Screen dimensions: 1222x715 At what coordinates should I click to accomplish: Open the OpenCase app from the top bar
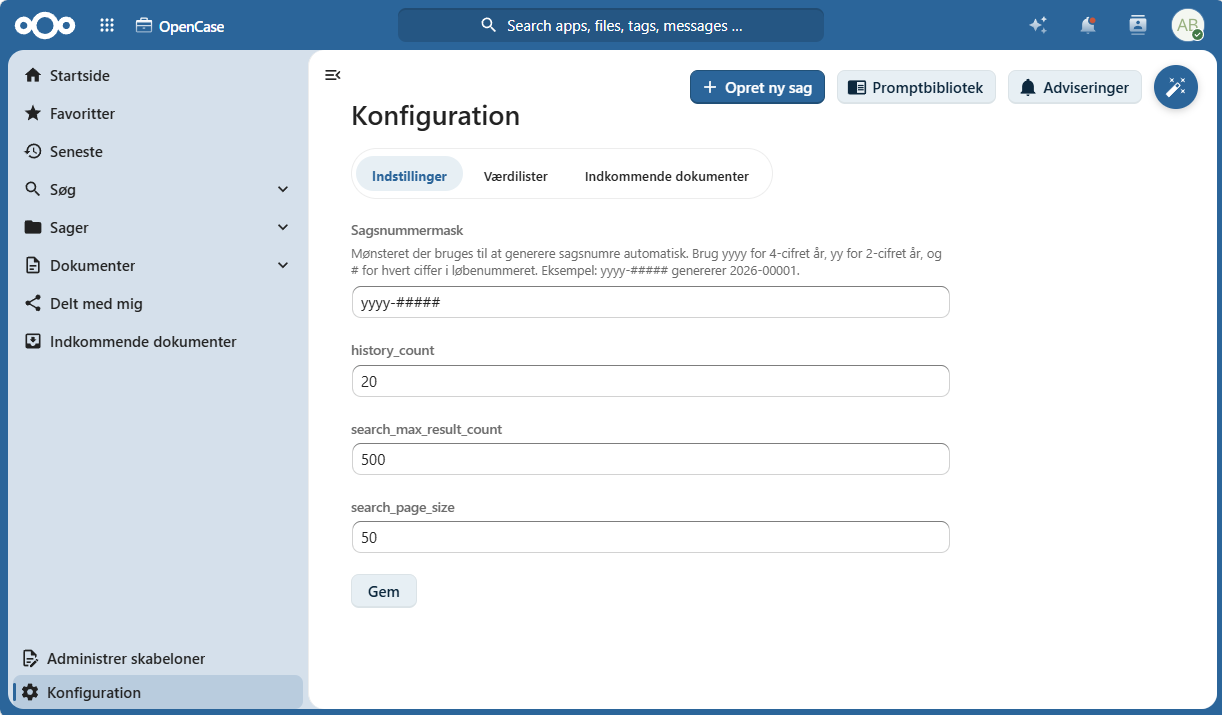(x=180, y=26)
